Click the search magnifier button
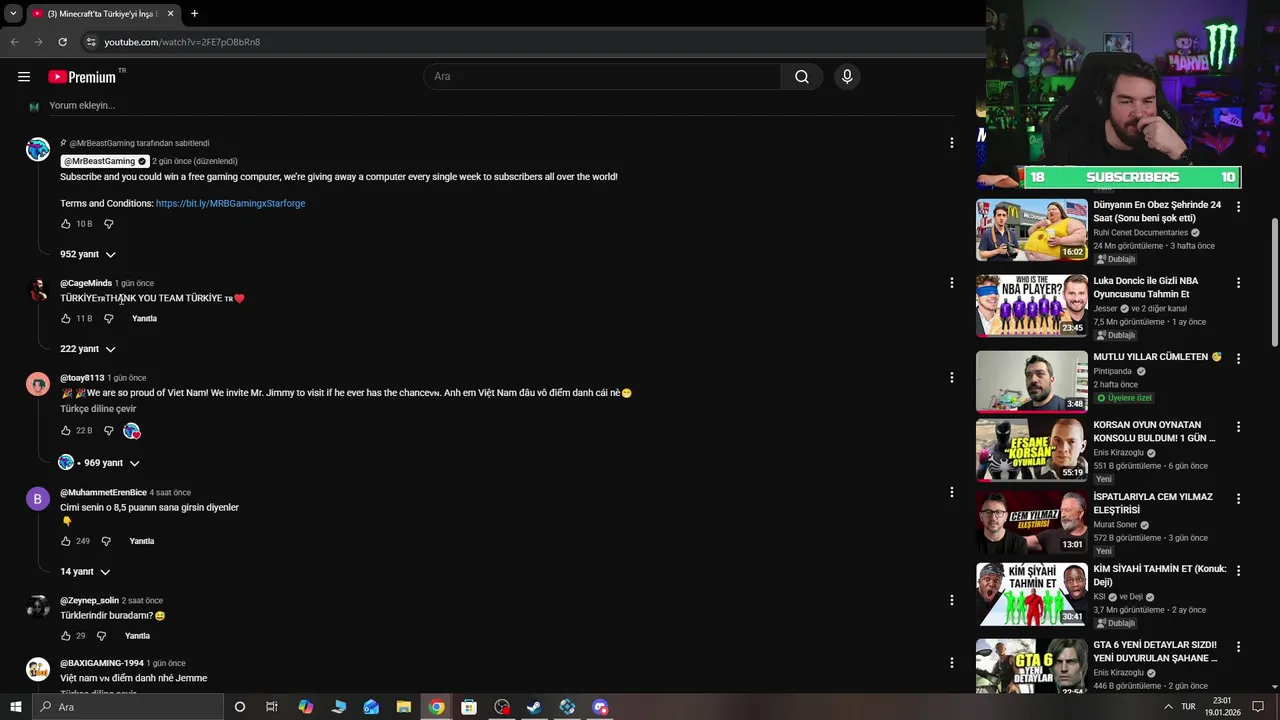The width and height of the screenshot is (1280, 720). 802,77
